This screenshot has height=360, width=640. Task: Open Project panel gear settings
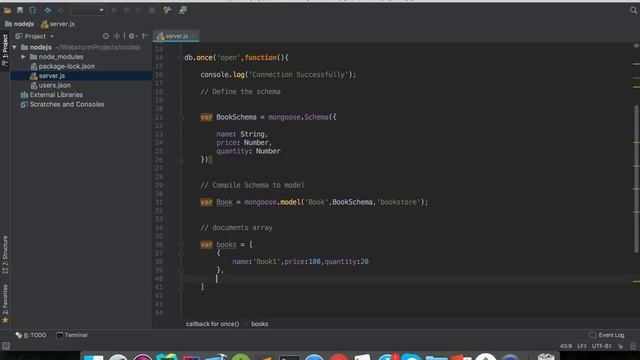coord(132,36)
